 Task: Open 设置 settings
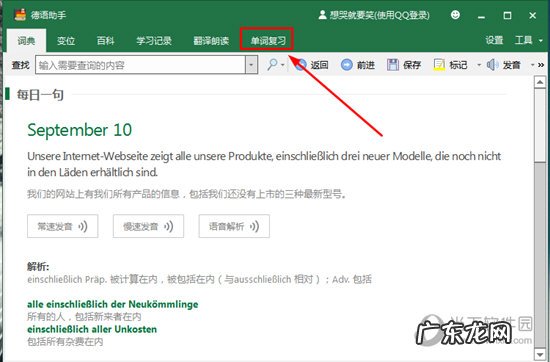click(x=495, y=40)
